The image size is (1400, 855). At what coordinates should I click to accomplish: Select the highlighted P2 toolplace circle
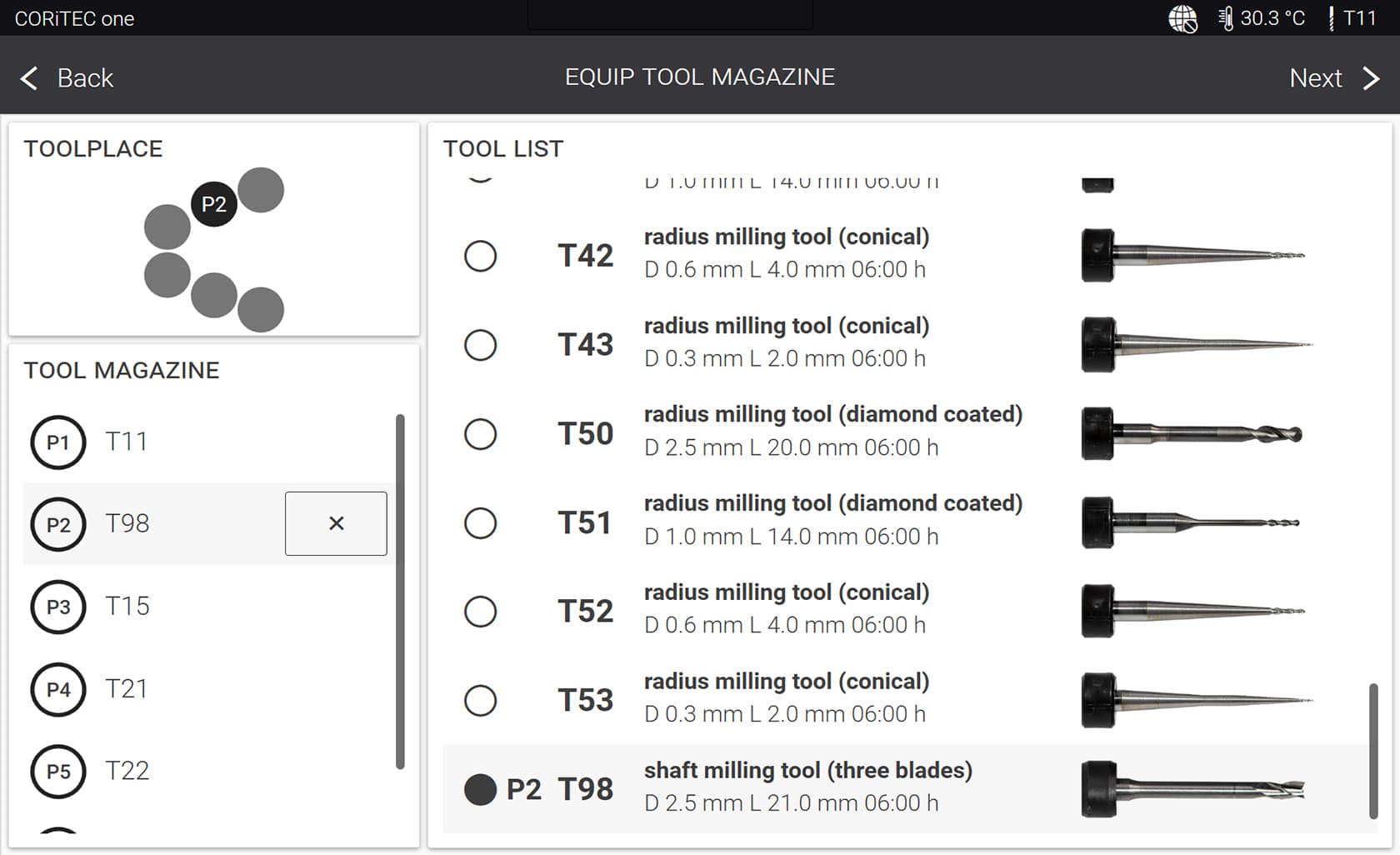click(x=214, y=204)
